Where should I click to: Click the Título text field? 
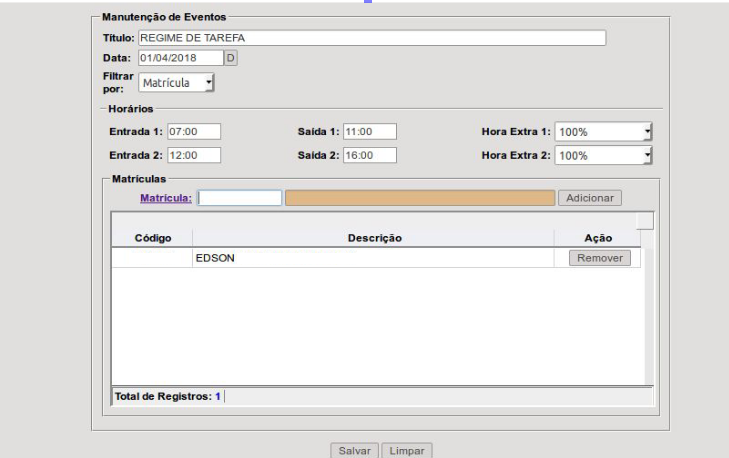coord(372,38)
